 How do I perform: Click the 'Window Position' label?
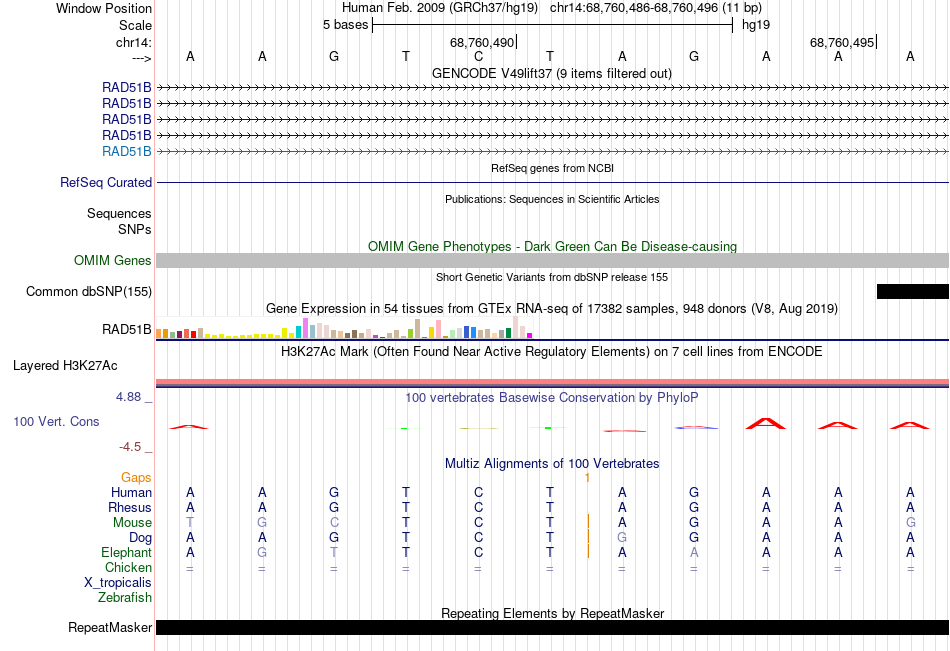[104, 8]
